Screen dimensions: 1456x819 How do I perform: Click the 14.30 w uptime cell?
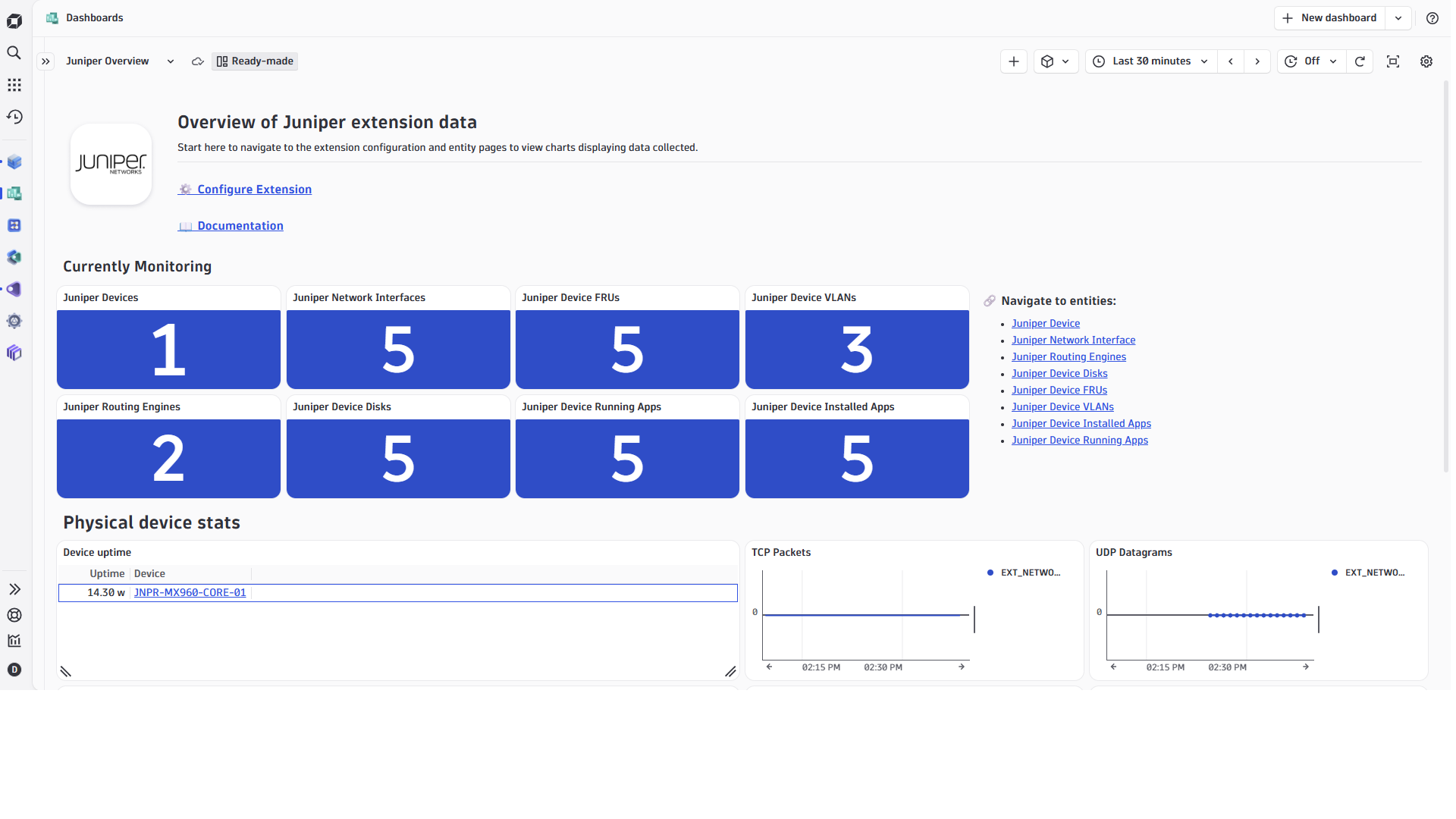tap(106, 593)
